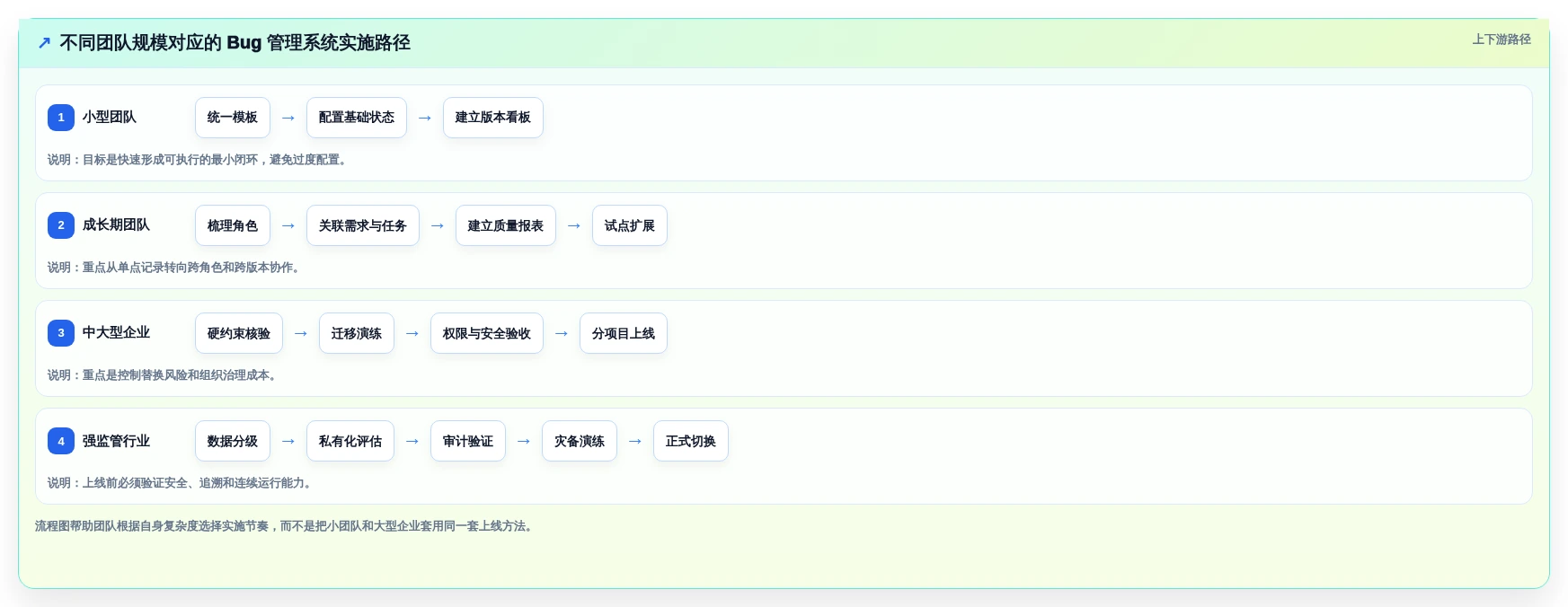Select the 分项目上线 step box
1568x607 pixels.
(x=624, y=333)
